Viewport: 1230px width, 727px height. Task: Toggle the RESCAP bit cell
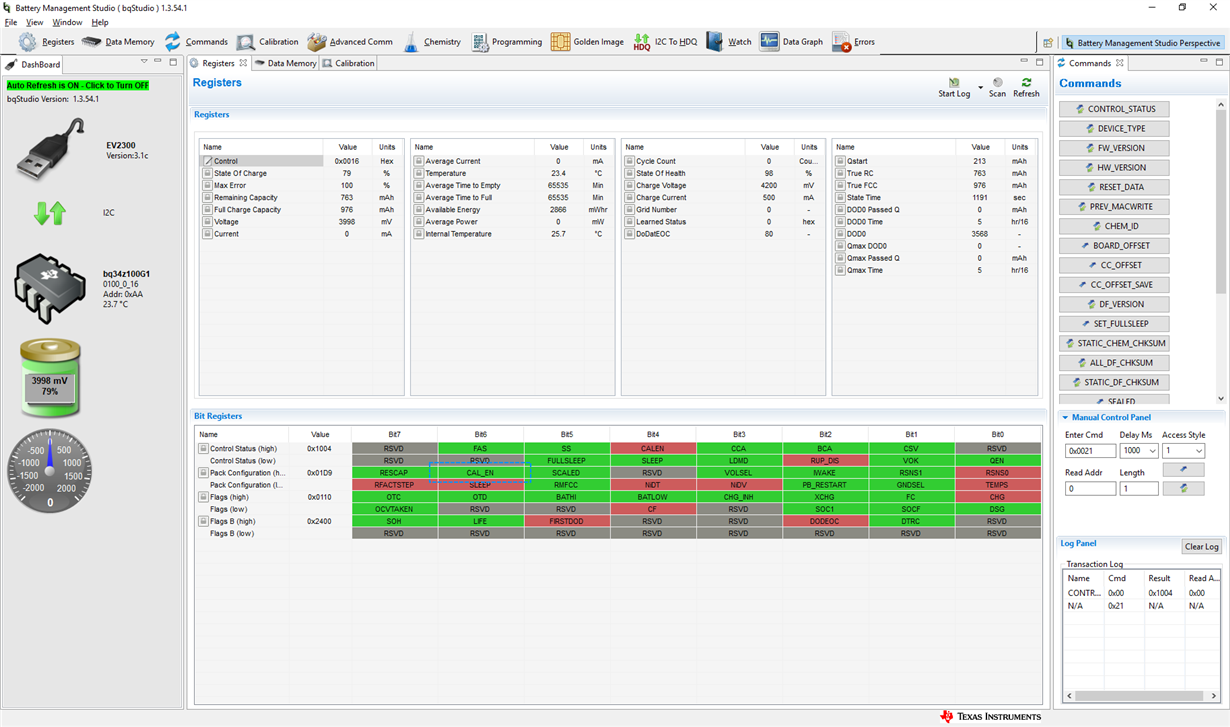[x=394, y=473]
